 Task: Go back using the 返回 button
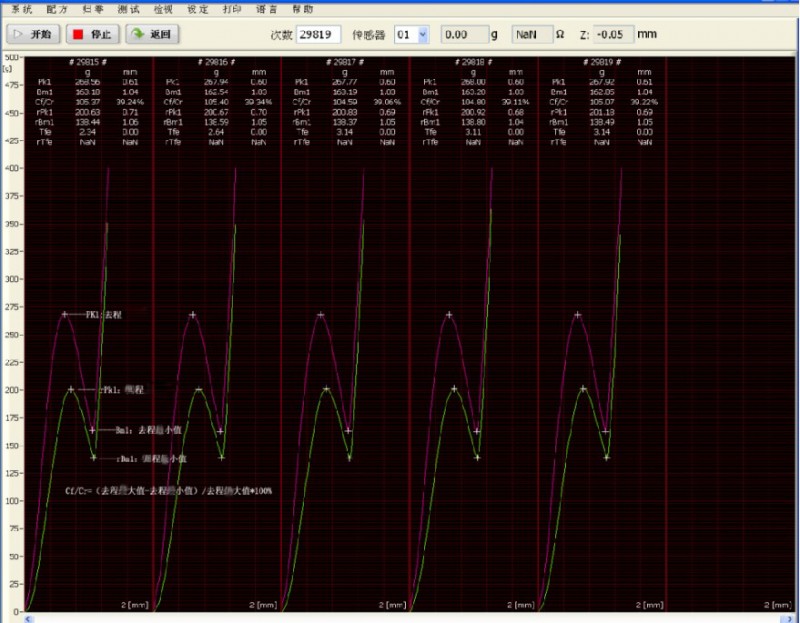click(x=152, y=34)
